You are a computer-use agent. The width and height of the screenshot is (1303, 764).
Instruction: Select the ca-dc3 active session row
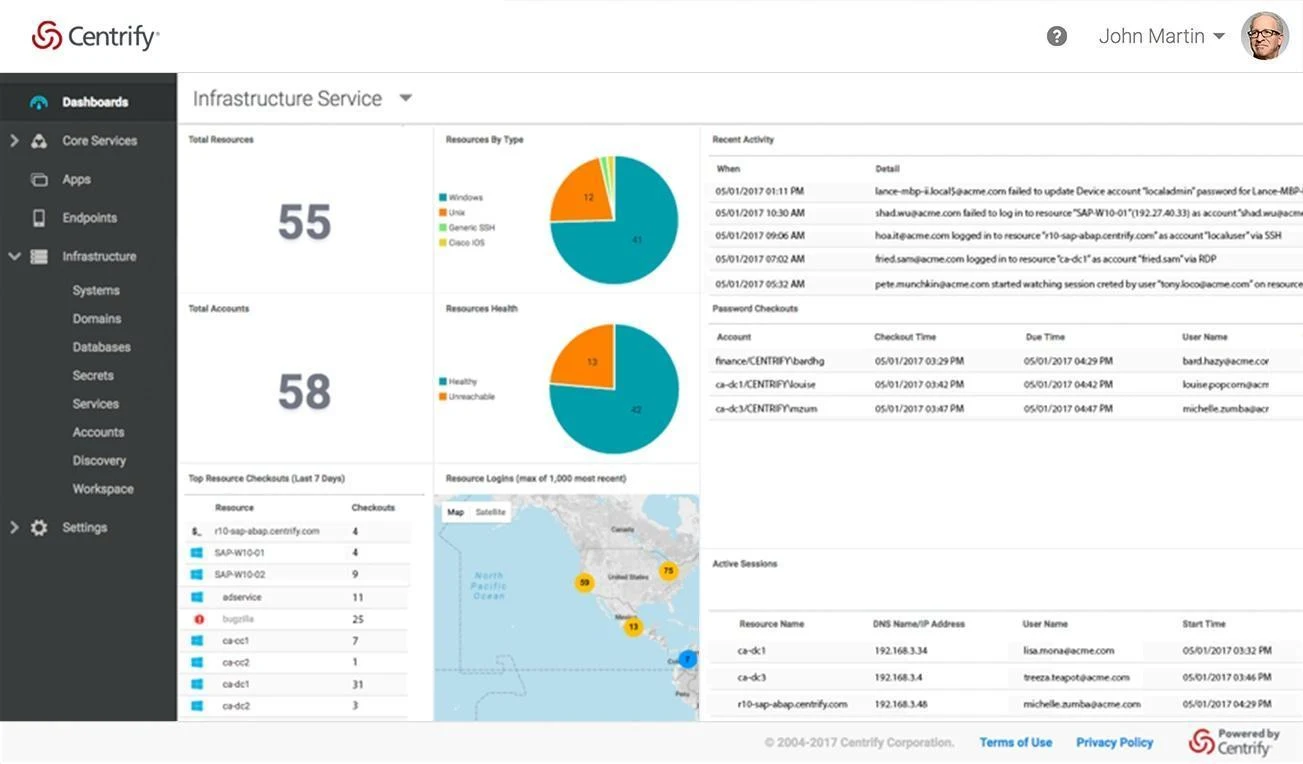(x=1006, y=678)
